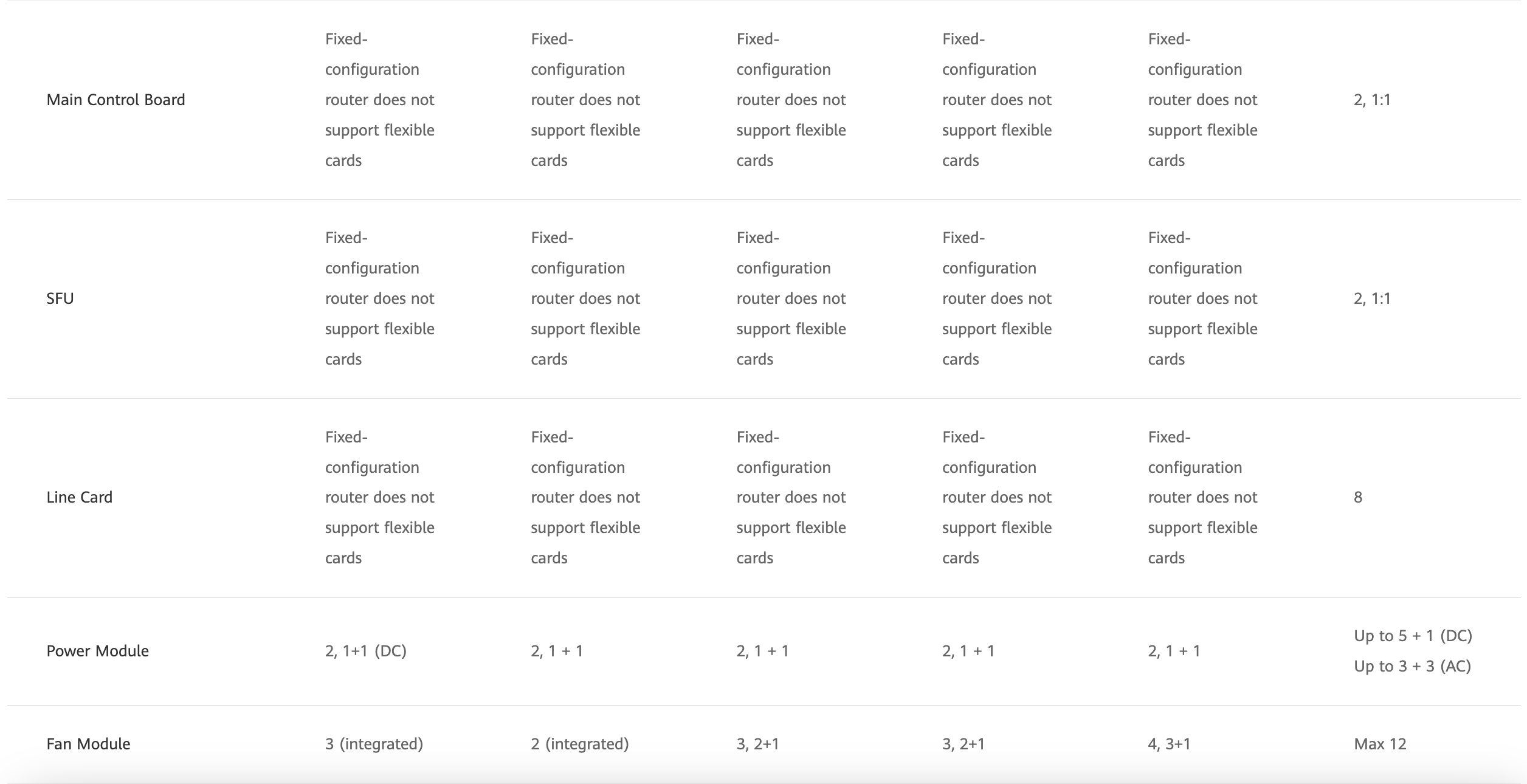Image resolution: width=1527 pixels, height=784 pixels.
Task: Click last Fixed-configuration cell in SFU row
Action: [x=1202, y=298]
